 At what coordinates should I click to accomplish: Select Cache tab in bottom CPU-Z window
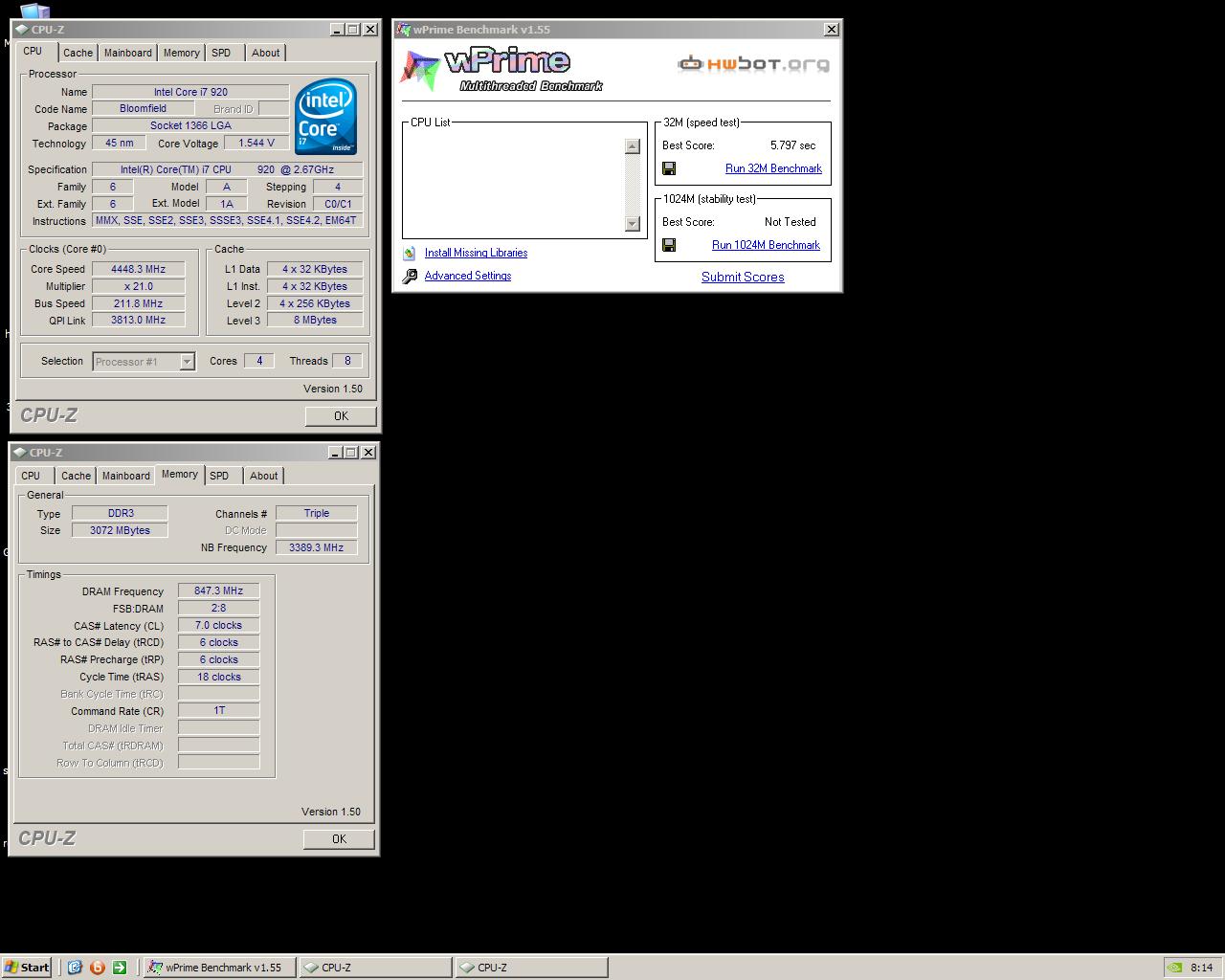77,476
